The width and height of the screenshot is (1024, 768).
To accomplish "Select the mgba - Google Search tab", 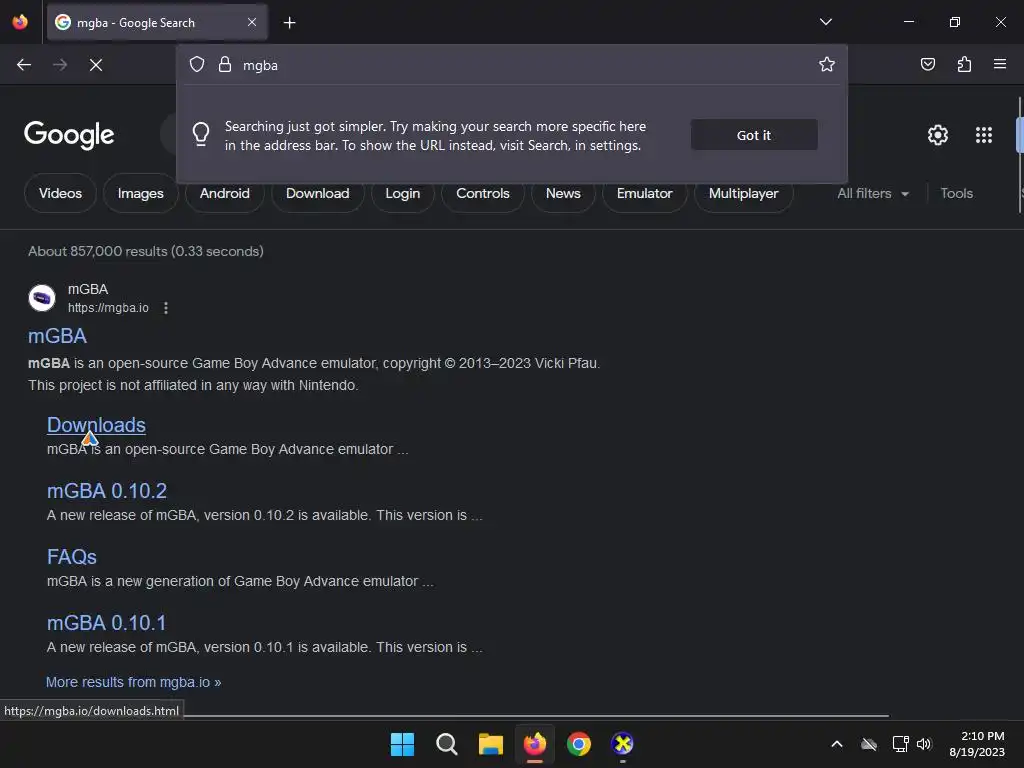I will pyautogui.click(x=157, y=23).
